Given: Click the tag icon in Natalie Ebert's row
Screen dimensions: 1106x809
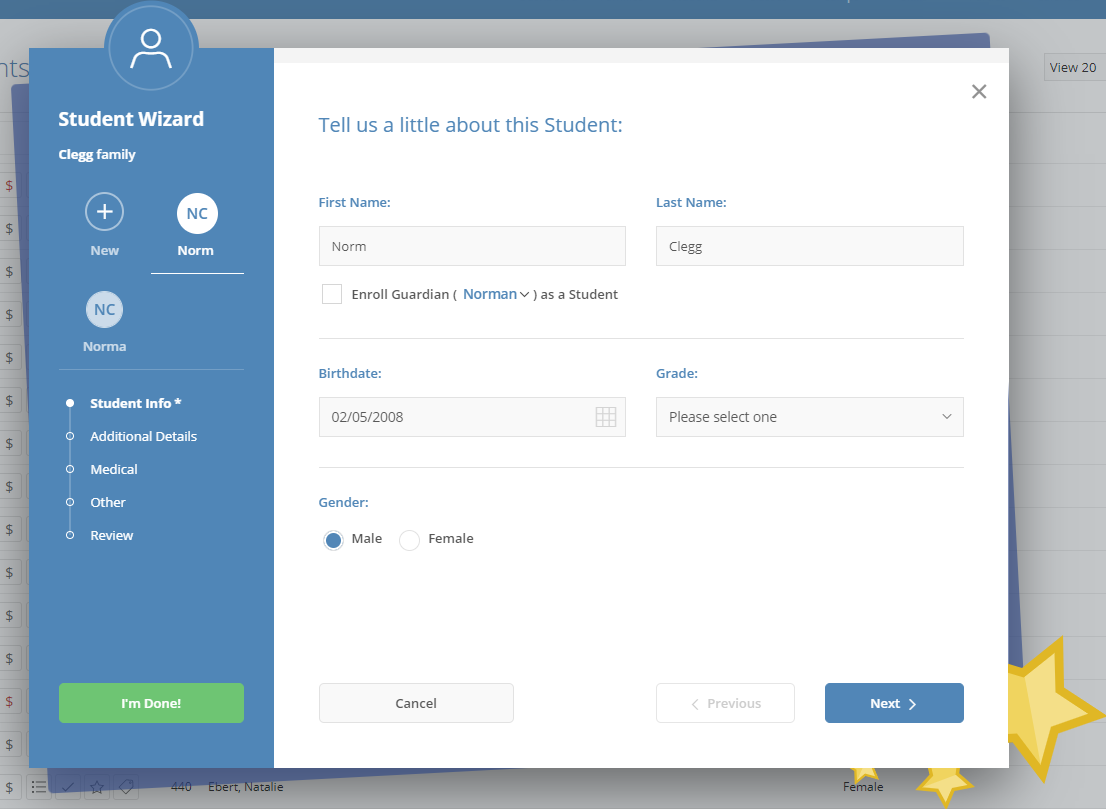Looking at the screenshot, I should pos(126,787).
